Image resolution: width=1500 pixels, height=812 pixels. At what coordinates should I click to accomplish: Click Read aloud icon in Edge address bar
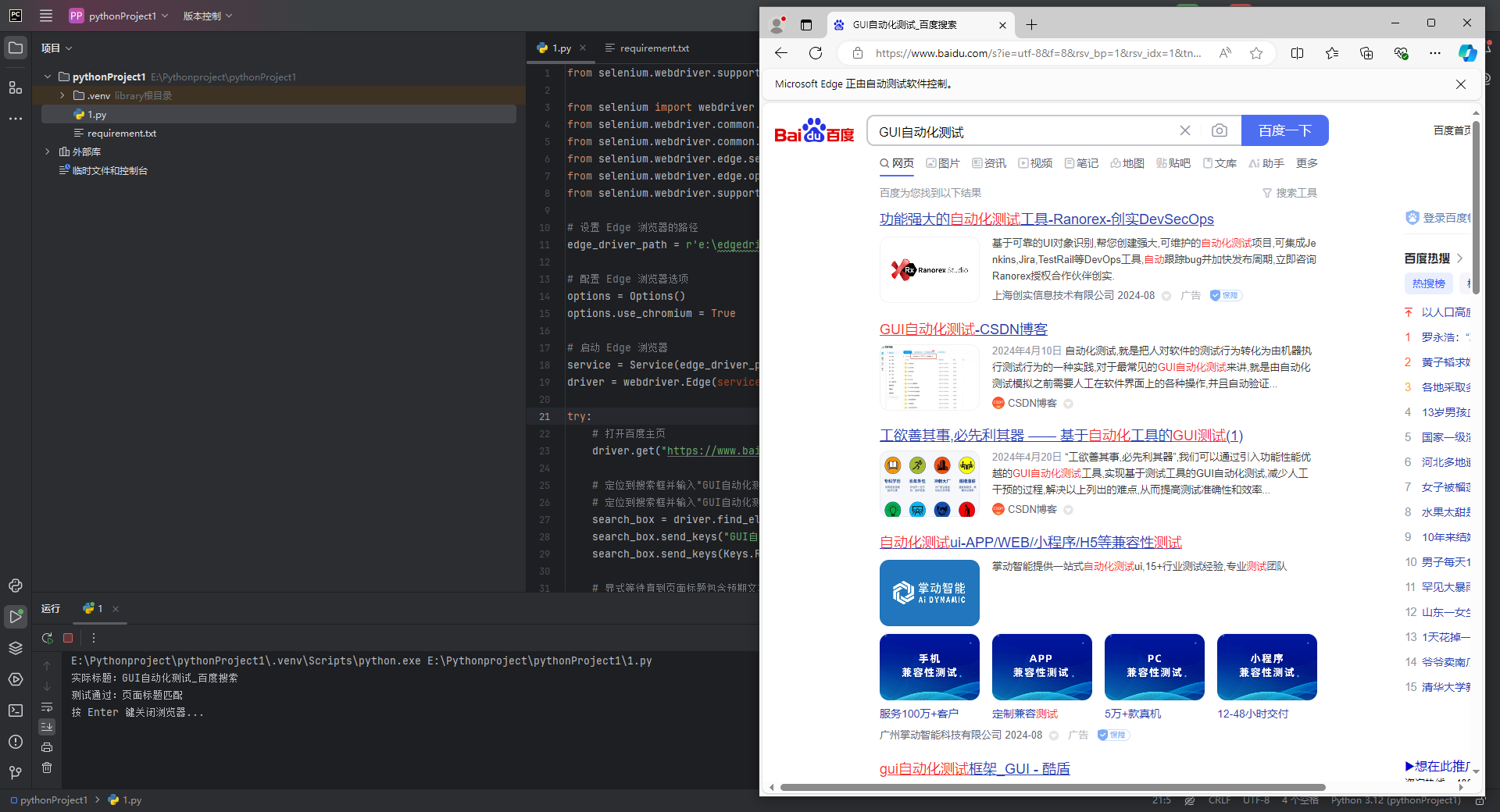pos(1225,53)
